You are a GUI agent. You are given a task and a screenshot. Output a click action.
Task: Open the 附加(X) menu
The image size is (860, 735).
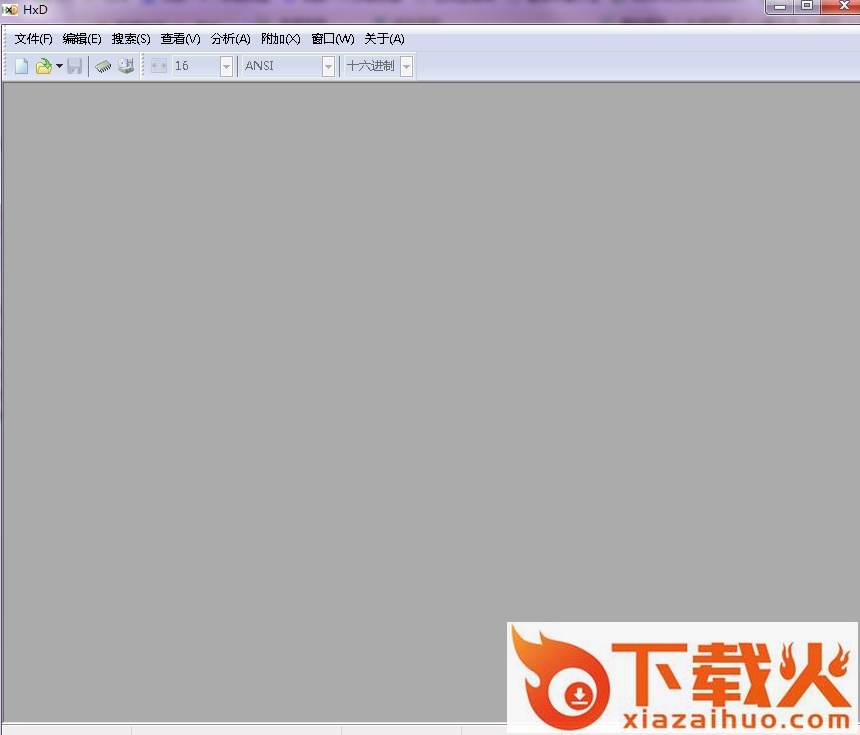[281, 39]
